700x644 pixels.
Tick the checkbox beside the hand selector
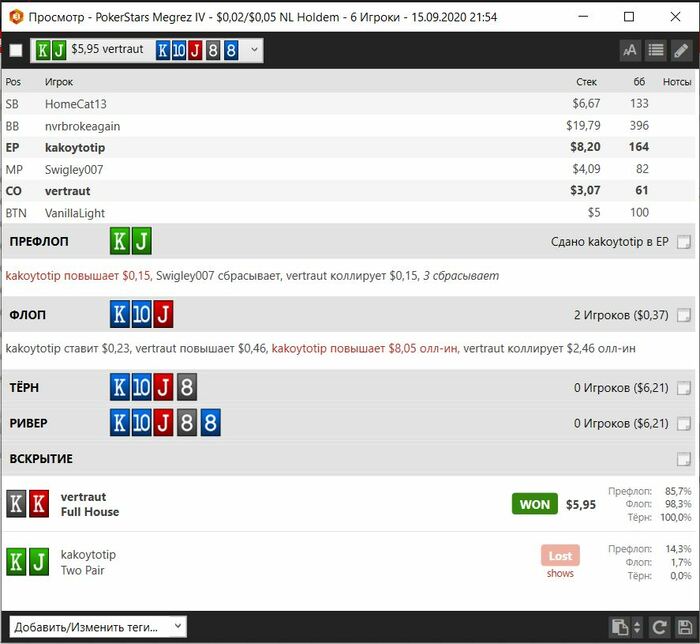point(16,50)
